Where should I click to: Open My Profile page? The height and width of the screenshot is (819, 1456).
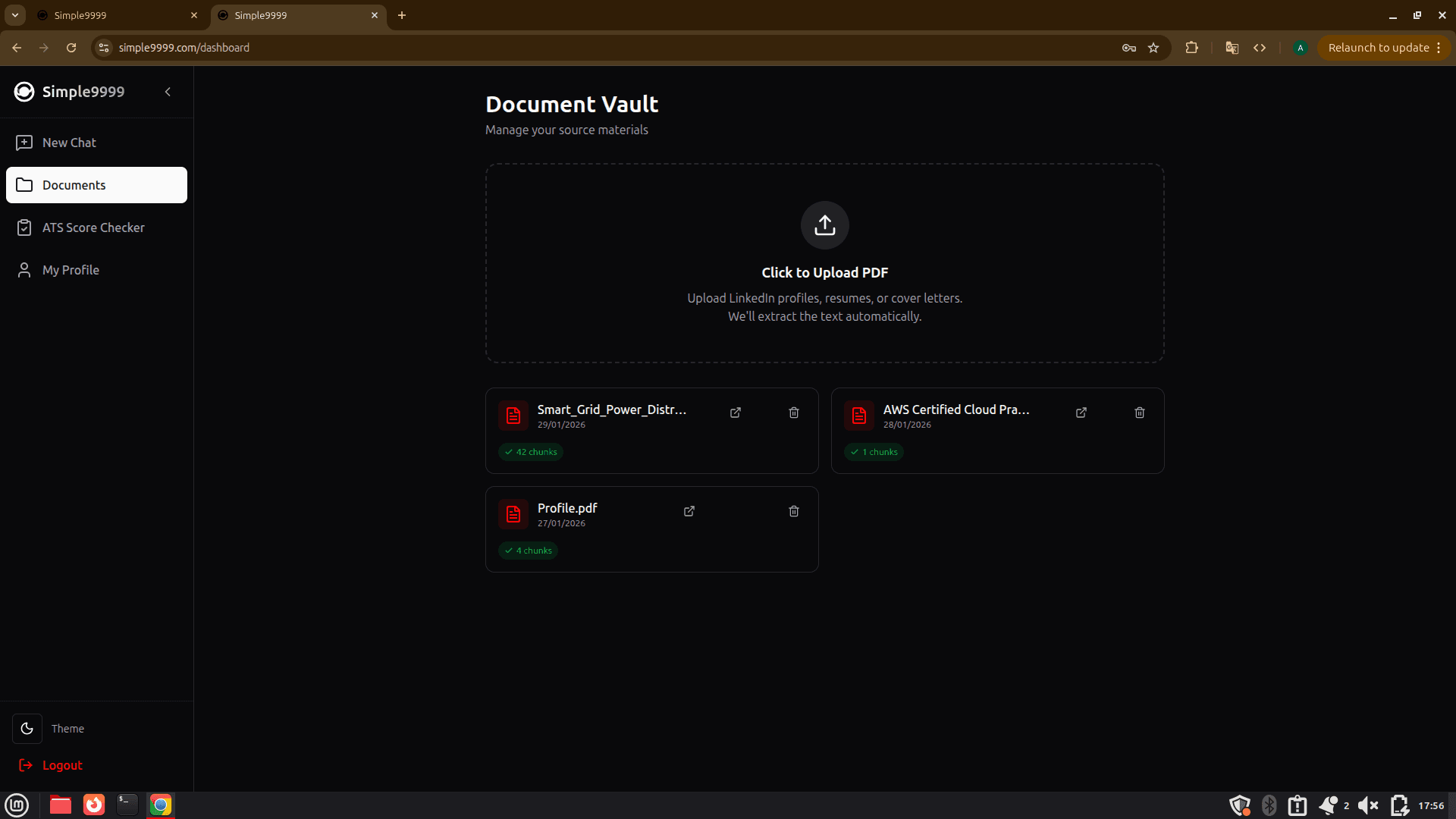click(x=71, y=270)
